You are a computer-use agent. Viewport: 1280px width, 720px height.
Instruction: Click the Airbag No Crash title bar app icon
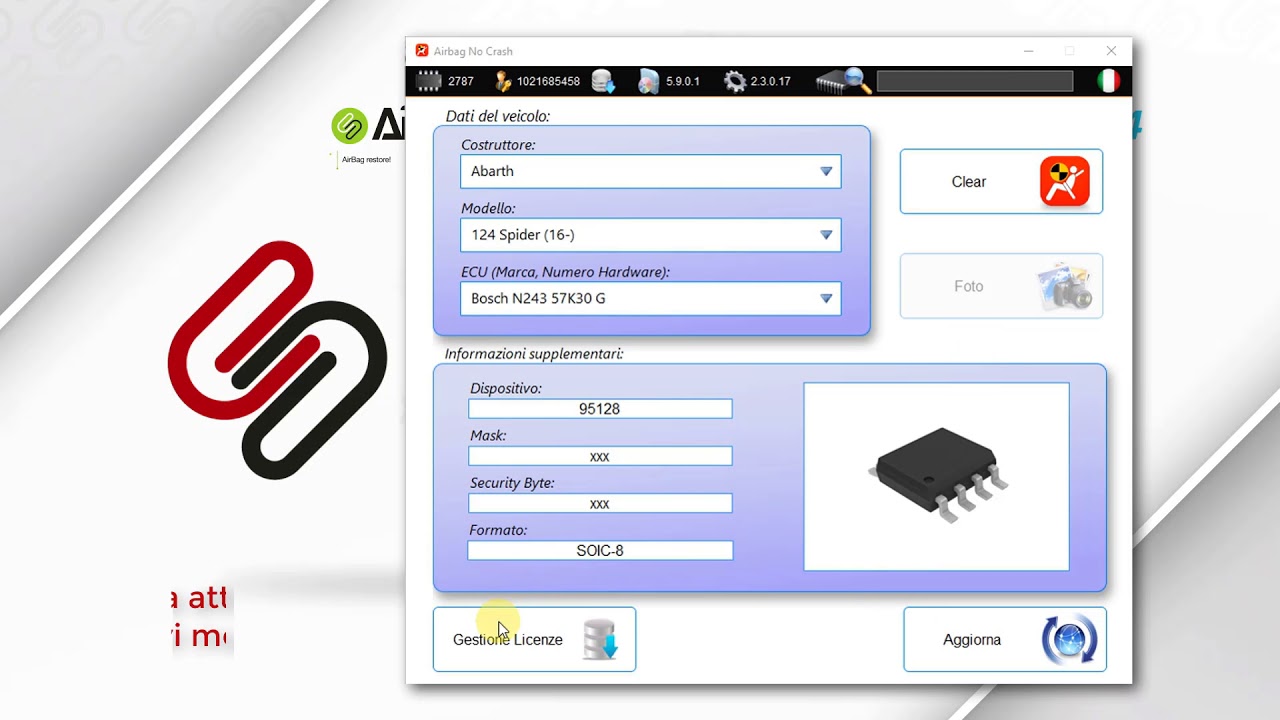point(422,51)
